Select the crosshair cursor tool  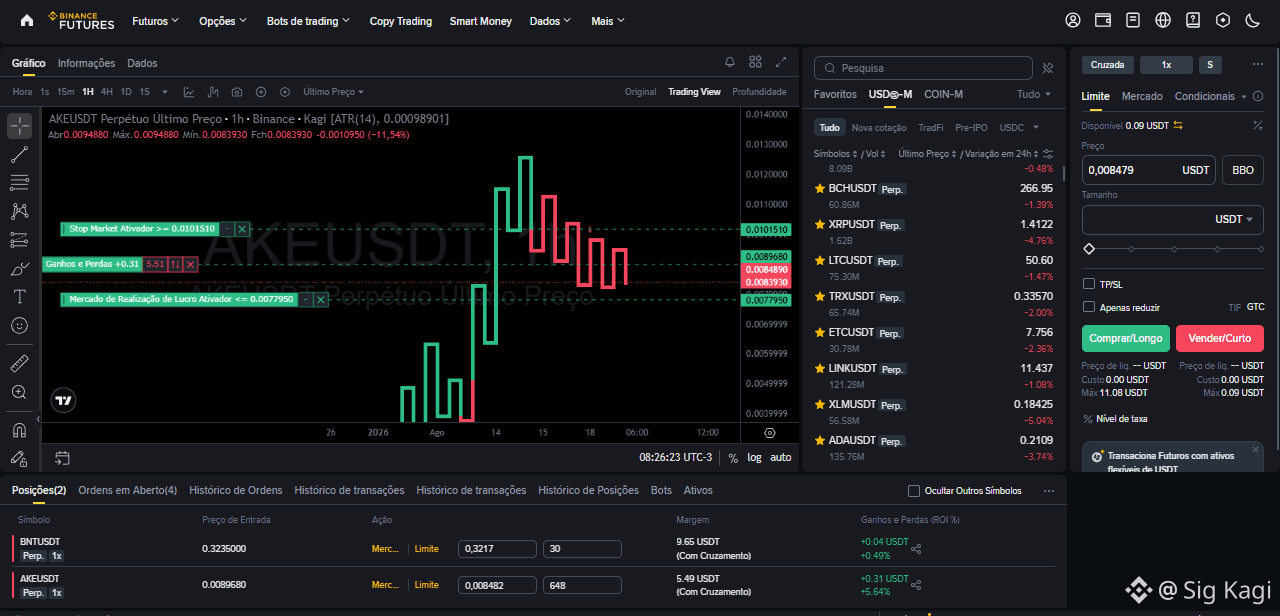click(19, 126)
